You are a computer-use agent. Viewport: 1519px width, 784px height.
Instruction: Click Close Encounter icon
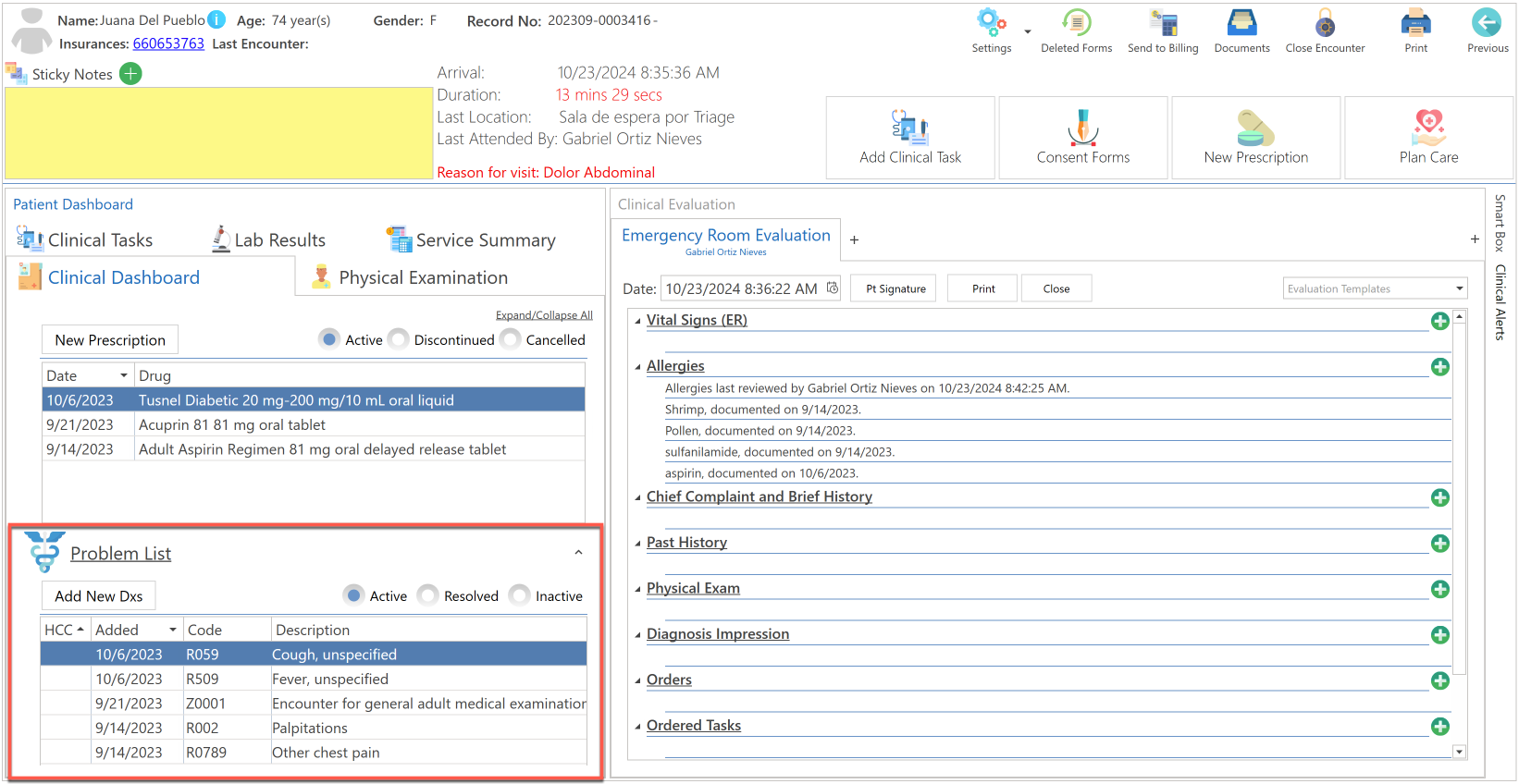[1325, 22]
